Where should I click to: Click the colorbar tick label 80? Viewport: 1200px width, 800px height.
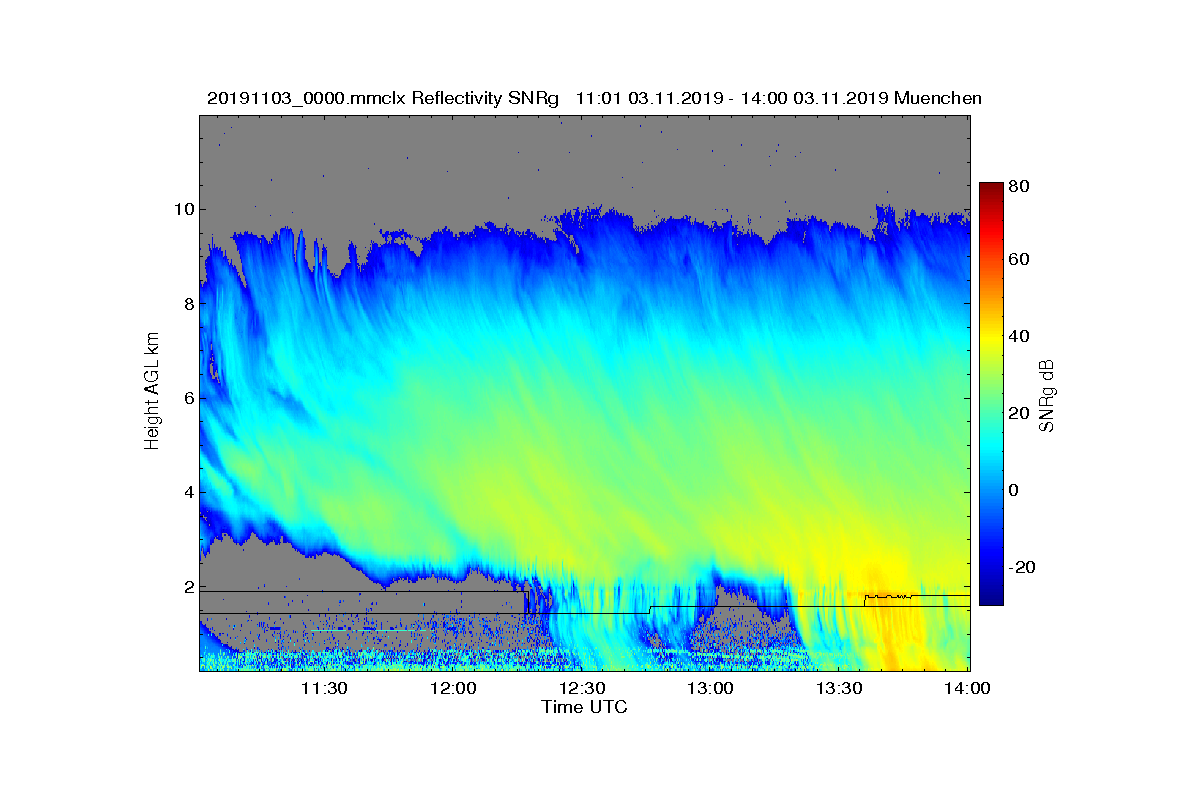[1020, 186]
